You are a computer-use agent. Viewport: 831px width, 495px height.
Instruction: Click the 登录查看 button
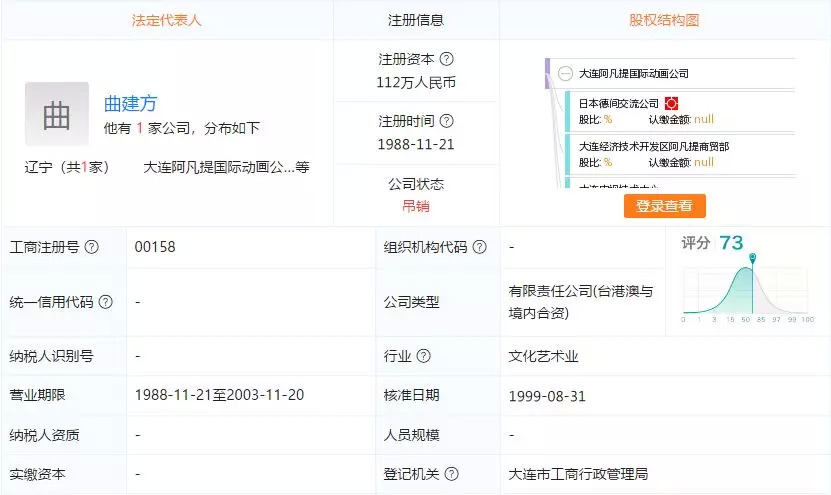(665, 206)
